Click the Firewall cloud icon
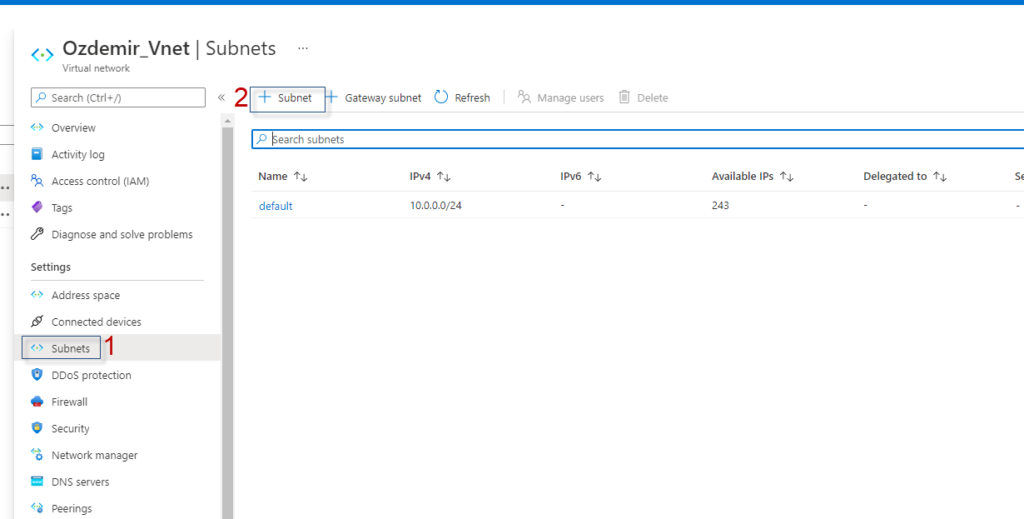Image resolution: width=1024 pixels, height=519 pixels. (x=37, y=401)
